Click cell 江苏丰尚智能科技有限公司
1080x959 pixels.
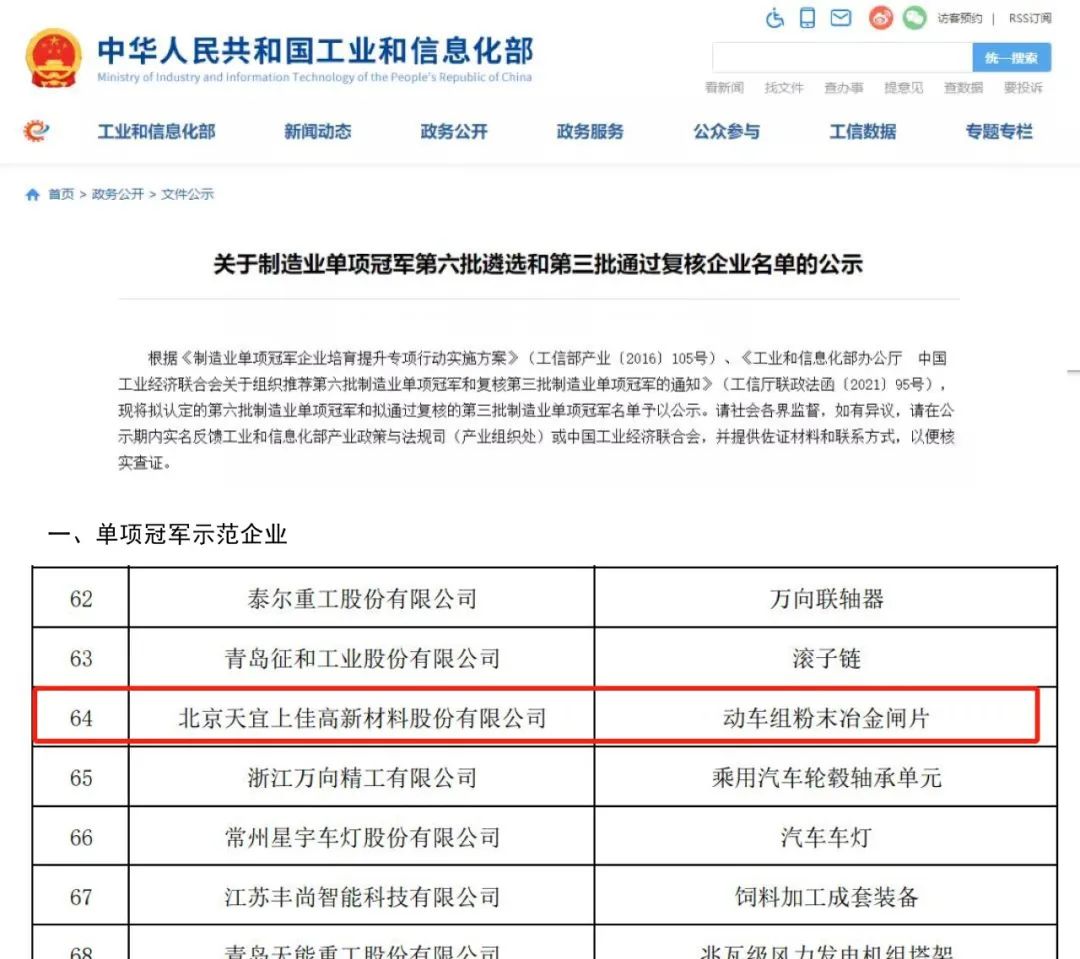362,897
